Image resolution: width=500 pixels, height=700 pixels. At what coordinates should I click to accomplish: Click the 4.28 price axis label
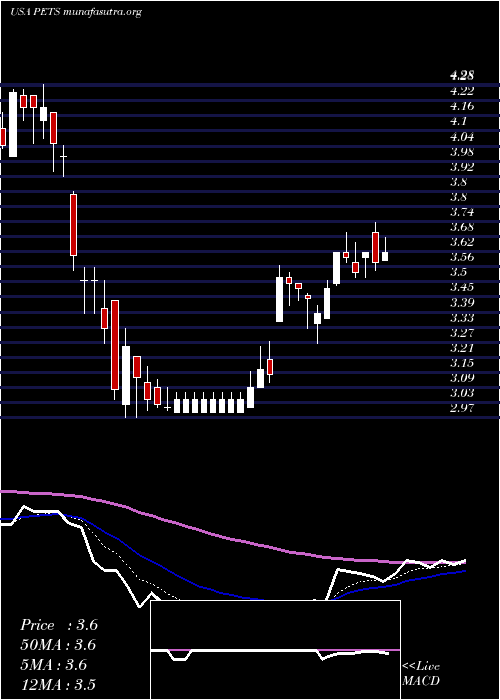click(461, 75)
